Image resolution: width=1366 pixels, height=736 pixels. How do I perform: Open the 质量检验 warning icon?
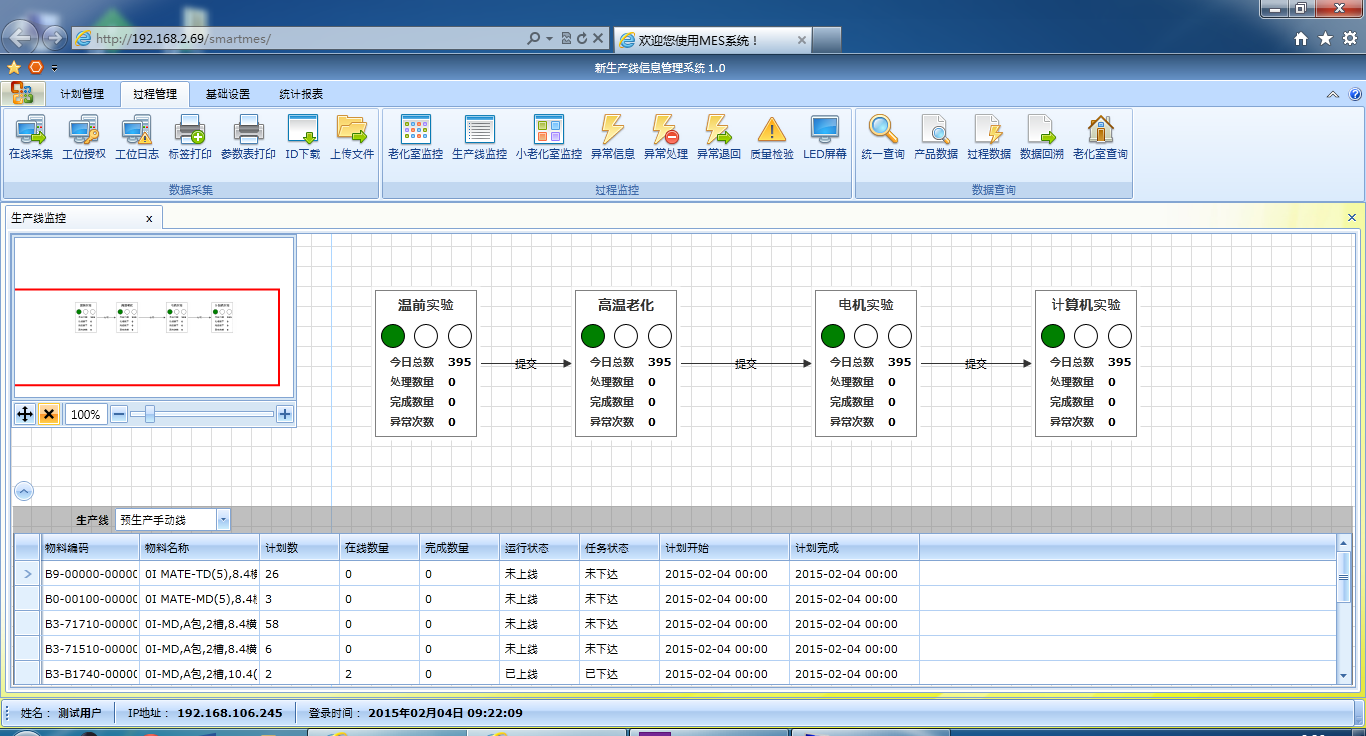point(771,137)
